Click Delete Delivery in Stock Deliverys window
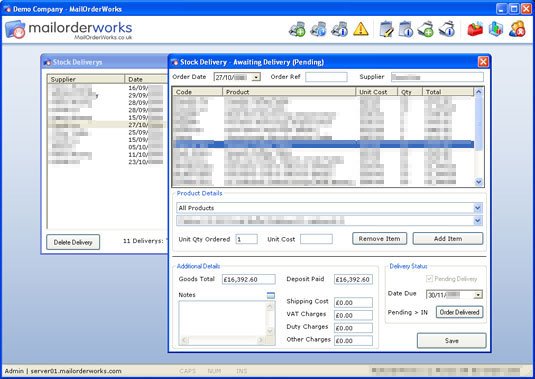 coord(73,242)
